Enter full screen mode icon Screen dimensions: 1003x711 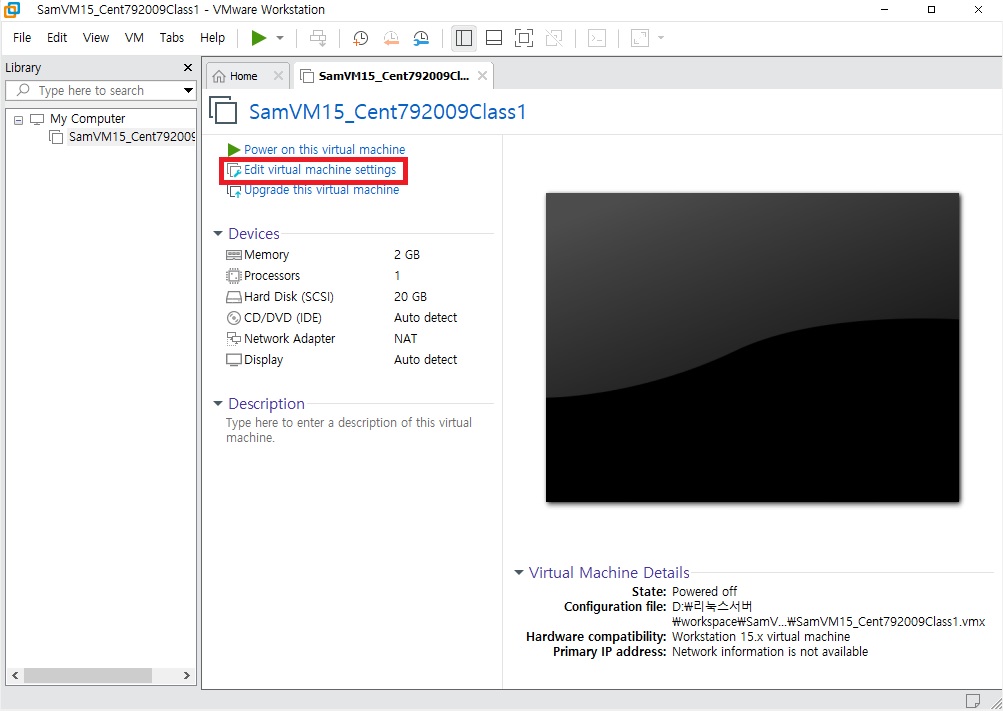pyautogui.click(x=524, y=38)
